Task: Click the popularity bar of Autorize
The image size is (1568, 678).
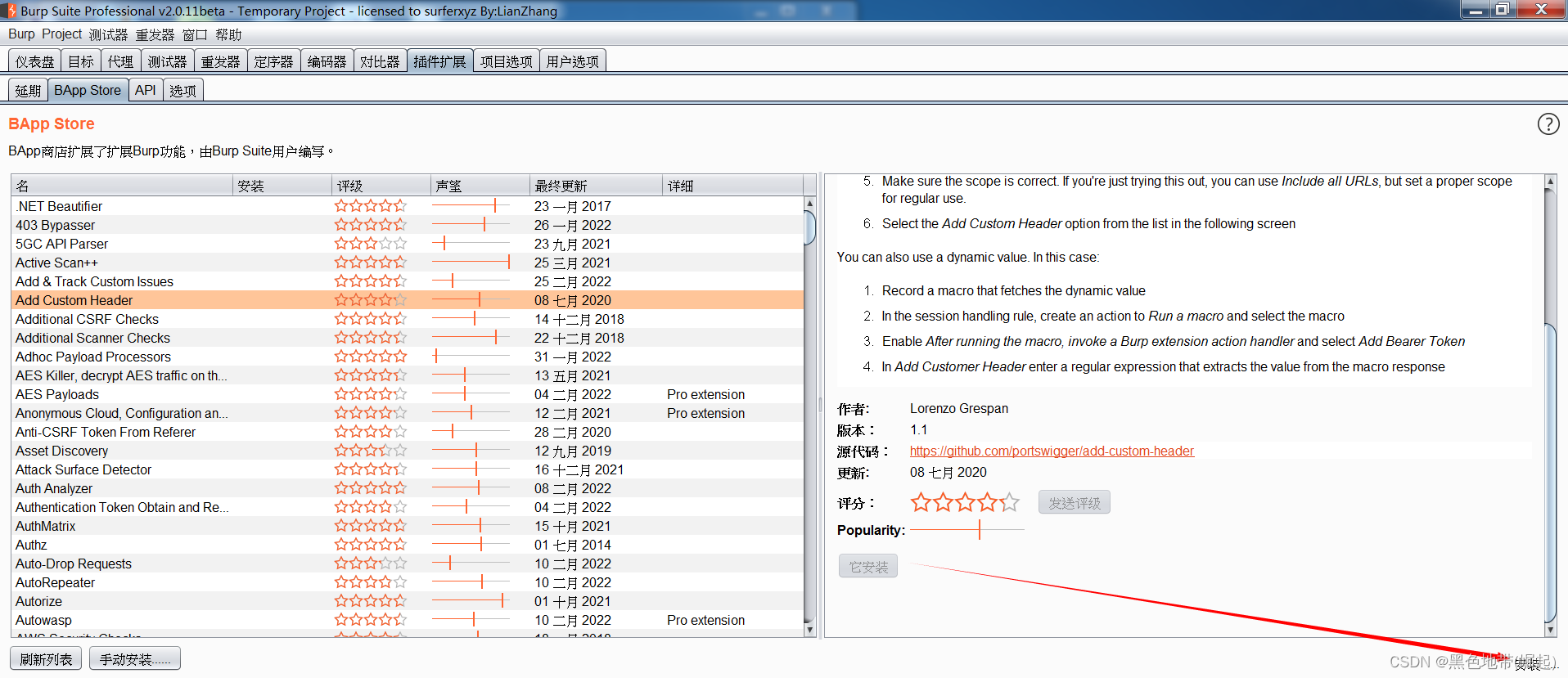Action: point(471,601)
